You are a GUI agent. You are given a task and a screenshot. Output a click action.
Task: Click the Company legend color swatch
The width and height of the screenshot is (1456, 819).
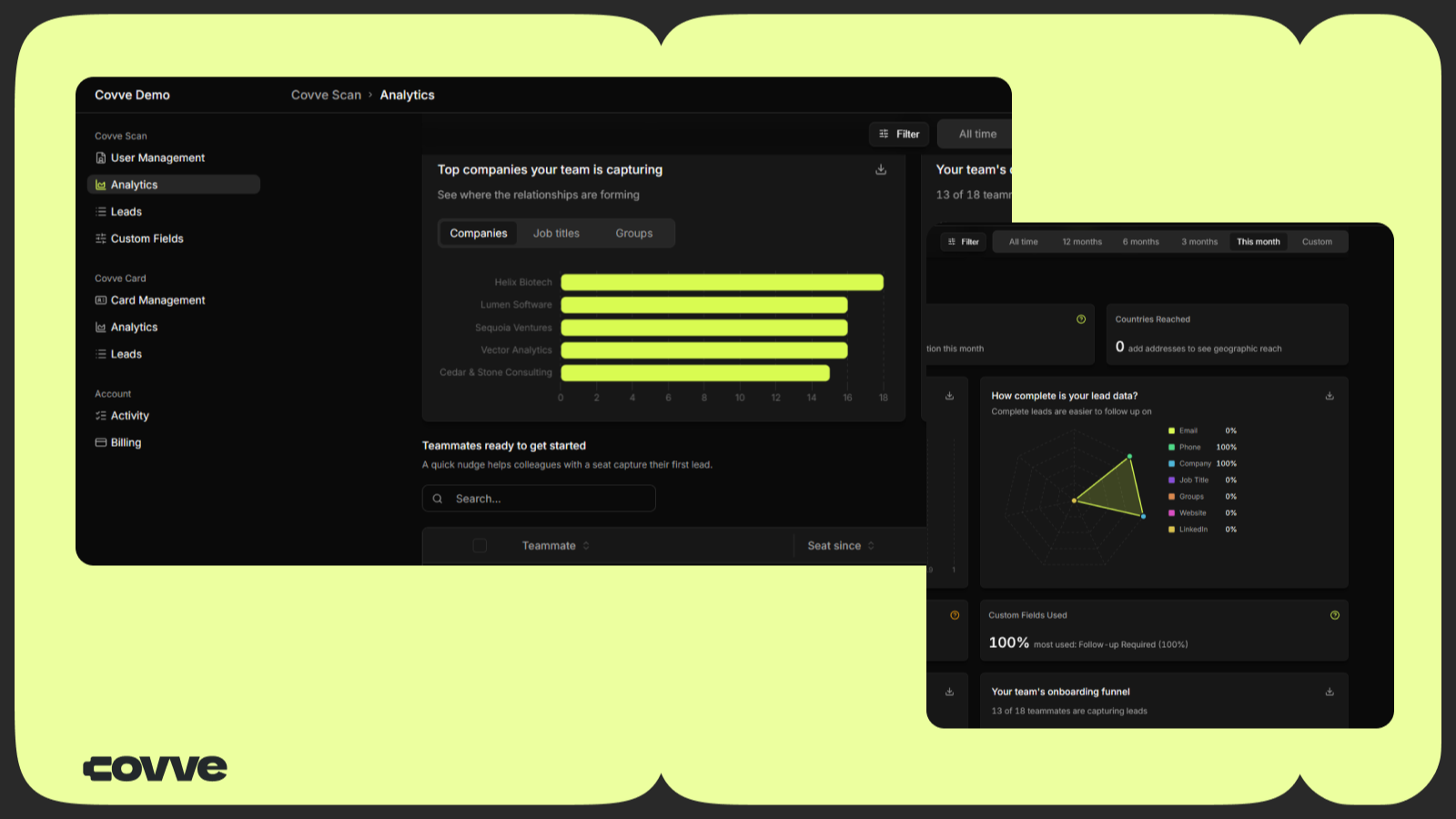[1171, 464]
